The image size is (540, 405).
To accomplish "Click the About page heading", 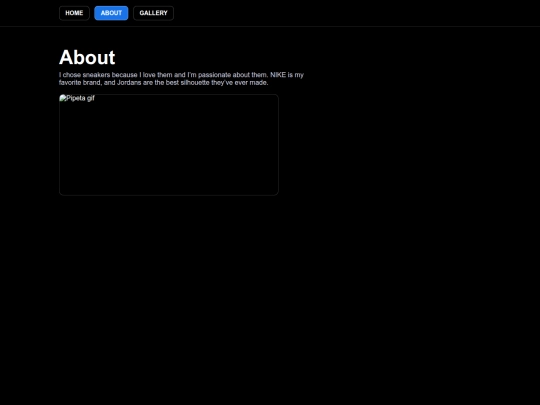I will (87, 57).
